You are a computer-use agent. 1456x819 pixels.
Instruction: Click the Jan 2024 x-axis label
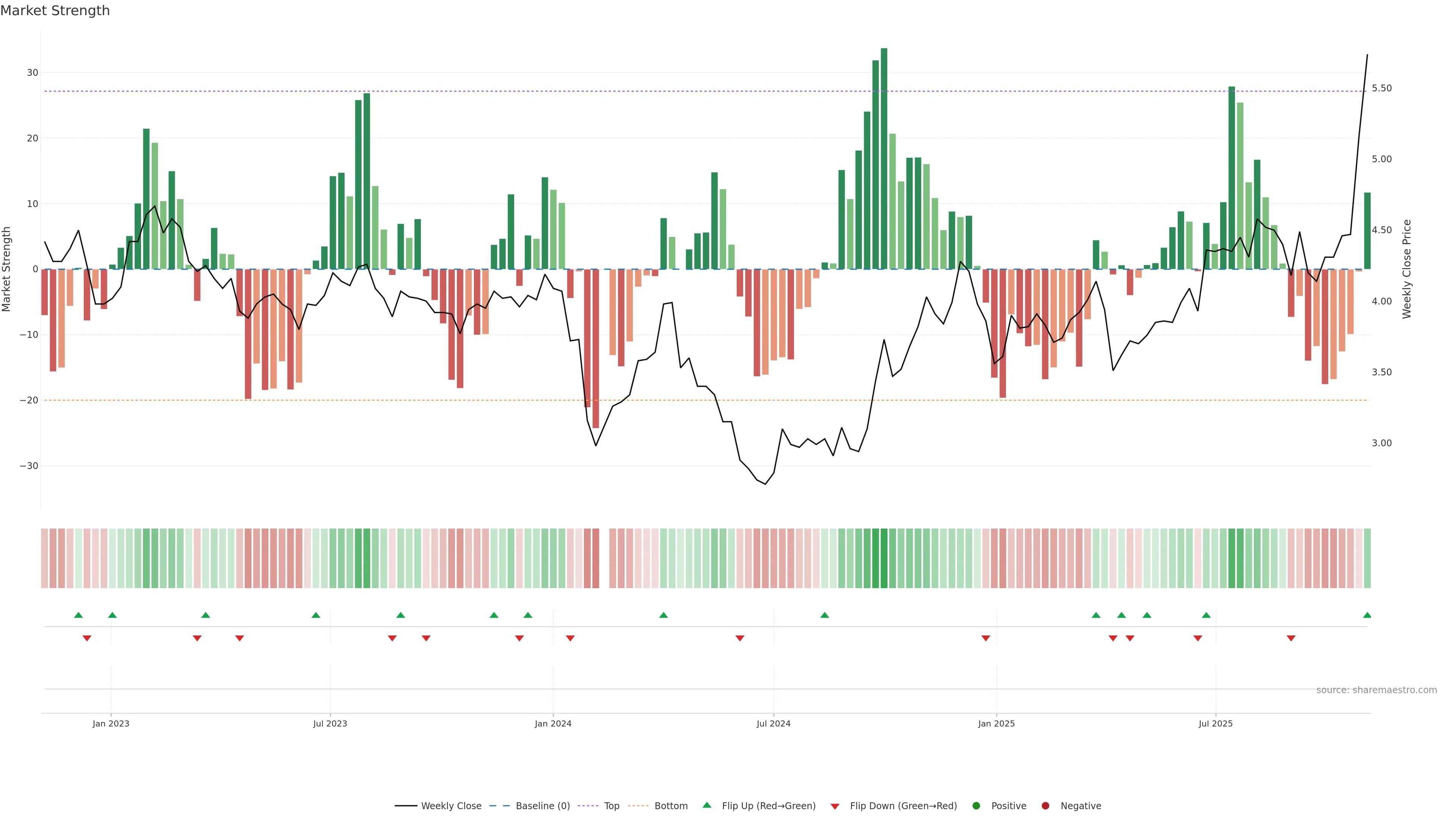[x=553, y=723]
